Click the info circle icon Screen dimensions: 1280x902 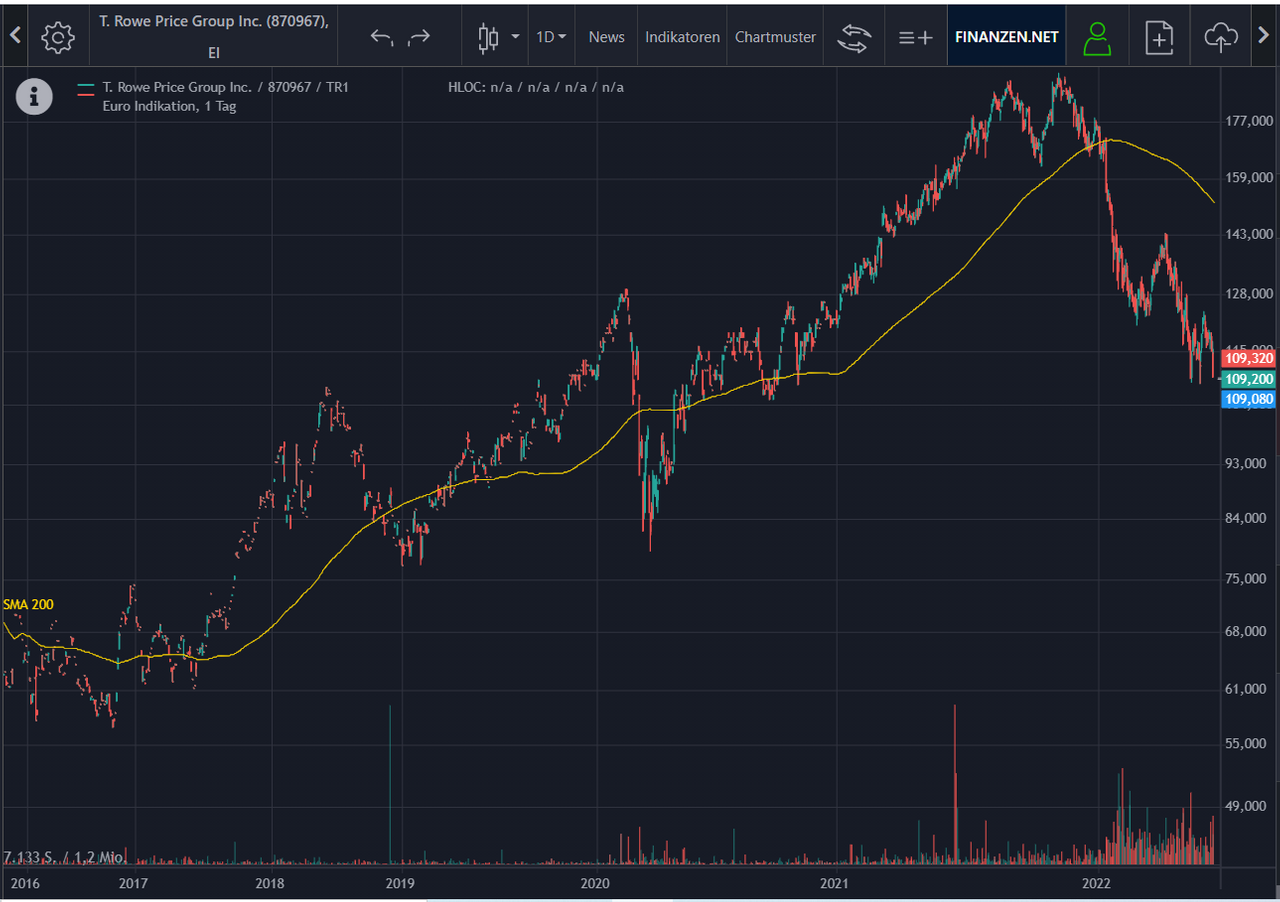click(x=35, y=97)
